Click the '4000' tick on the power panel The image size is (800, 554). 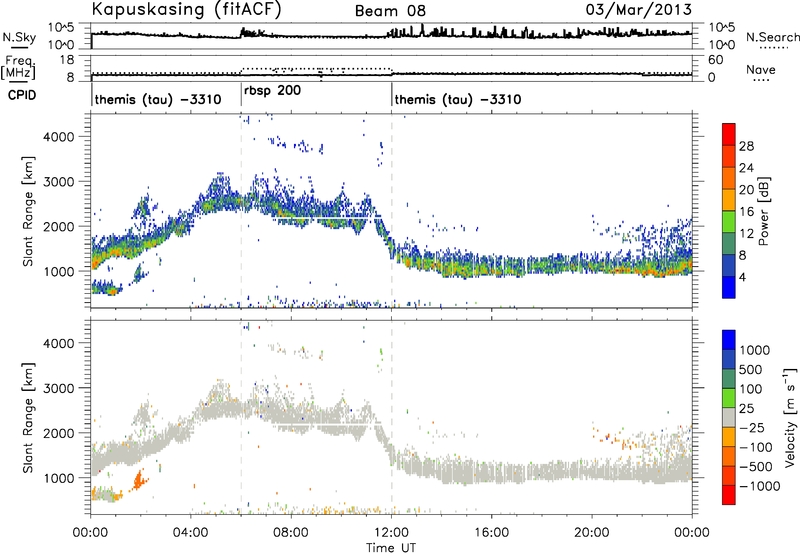59,137
